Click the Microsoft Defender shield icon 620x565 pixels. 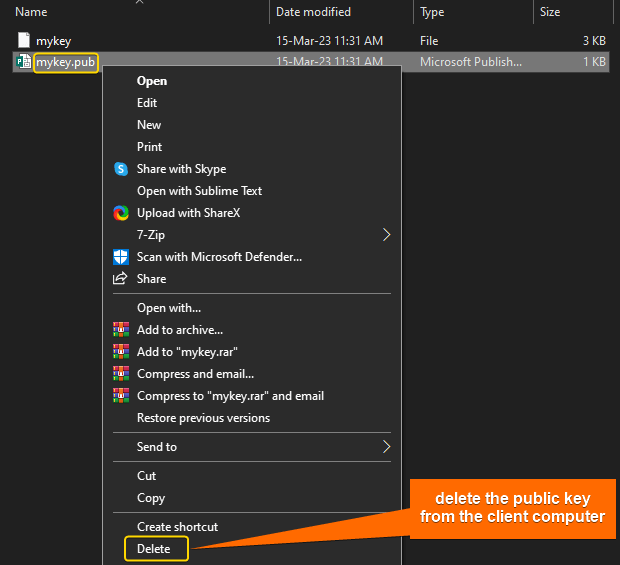tap(121, 257)
